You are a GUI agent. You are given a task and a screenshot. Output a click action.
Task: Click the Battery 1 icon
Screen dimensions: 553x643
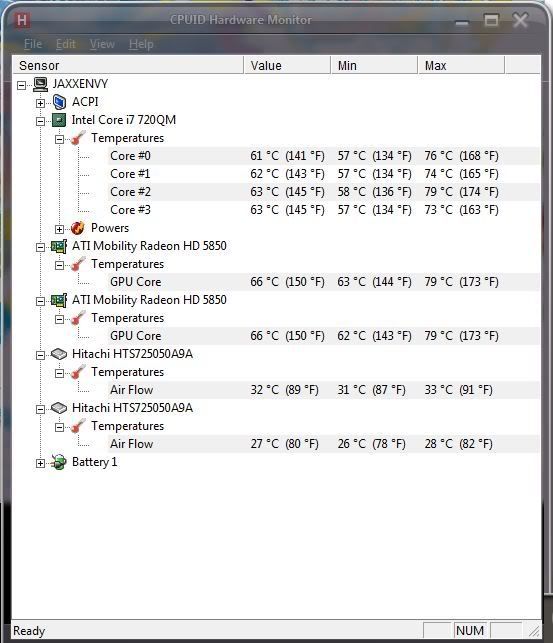tap(59, 462)
